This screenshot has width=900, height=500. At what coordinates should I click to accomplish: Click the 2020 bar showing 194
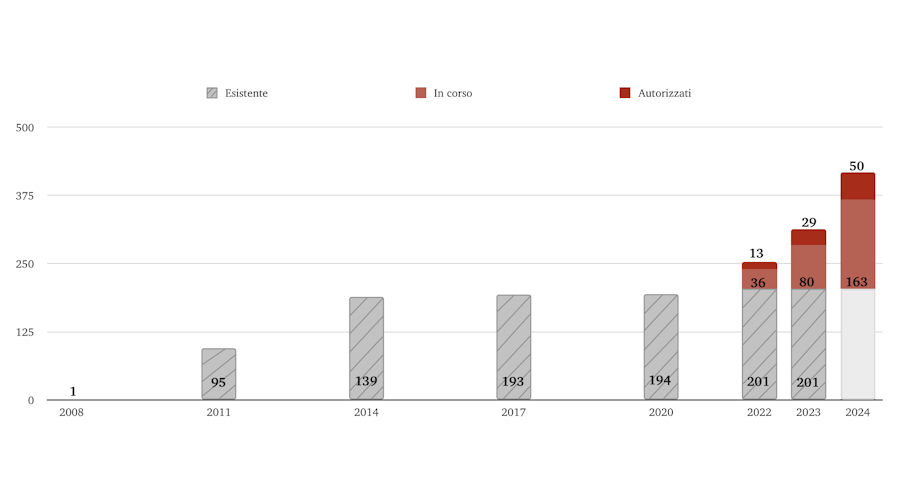pyautogui.click(x=660, y=345)
